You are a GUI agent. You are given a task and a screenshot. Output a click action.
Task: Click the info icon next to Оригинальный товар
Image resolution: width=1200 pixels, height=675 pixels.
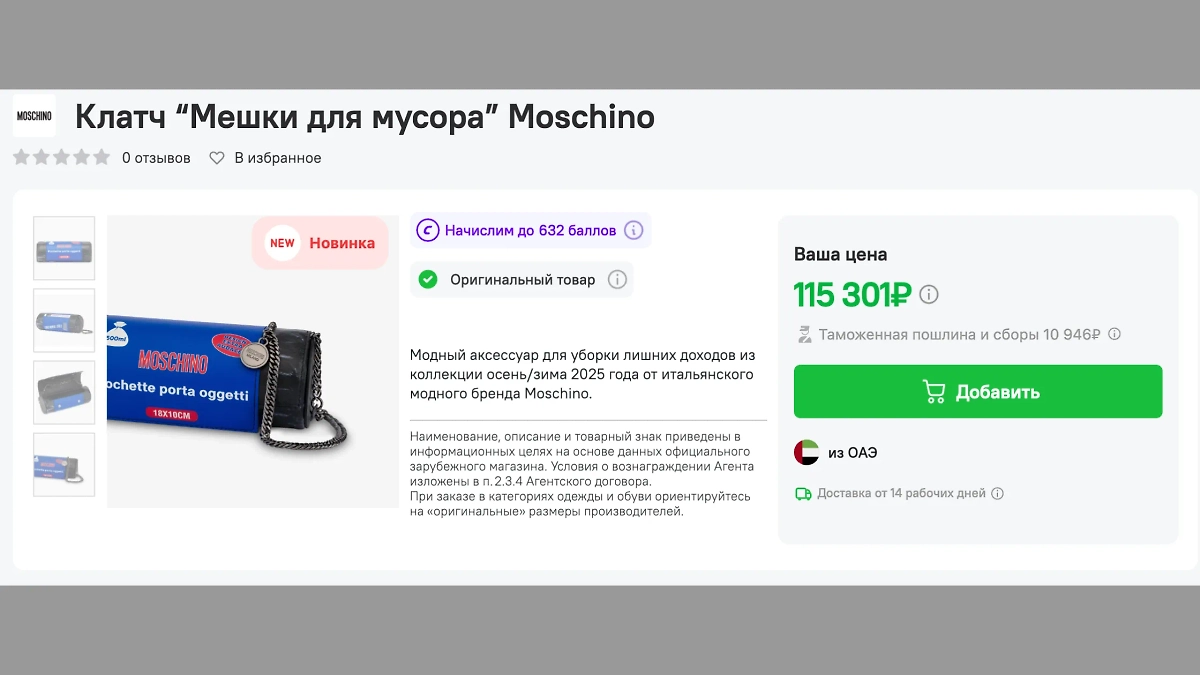(617, 280)
